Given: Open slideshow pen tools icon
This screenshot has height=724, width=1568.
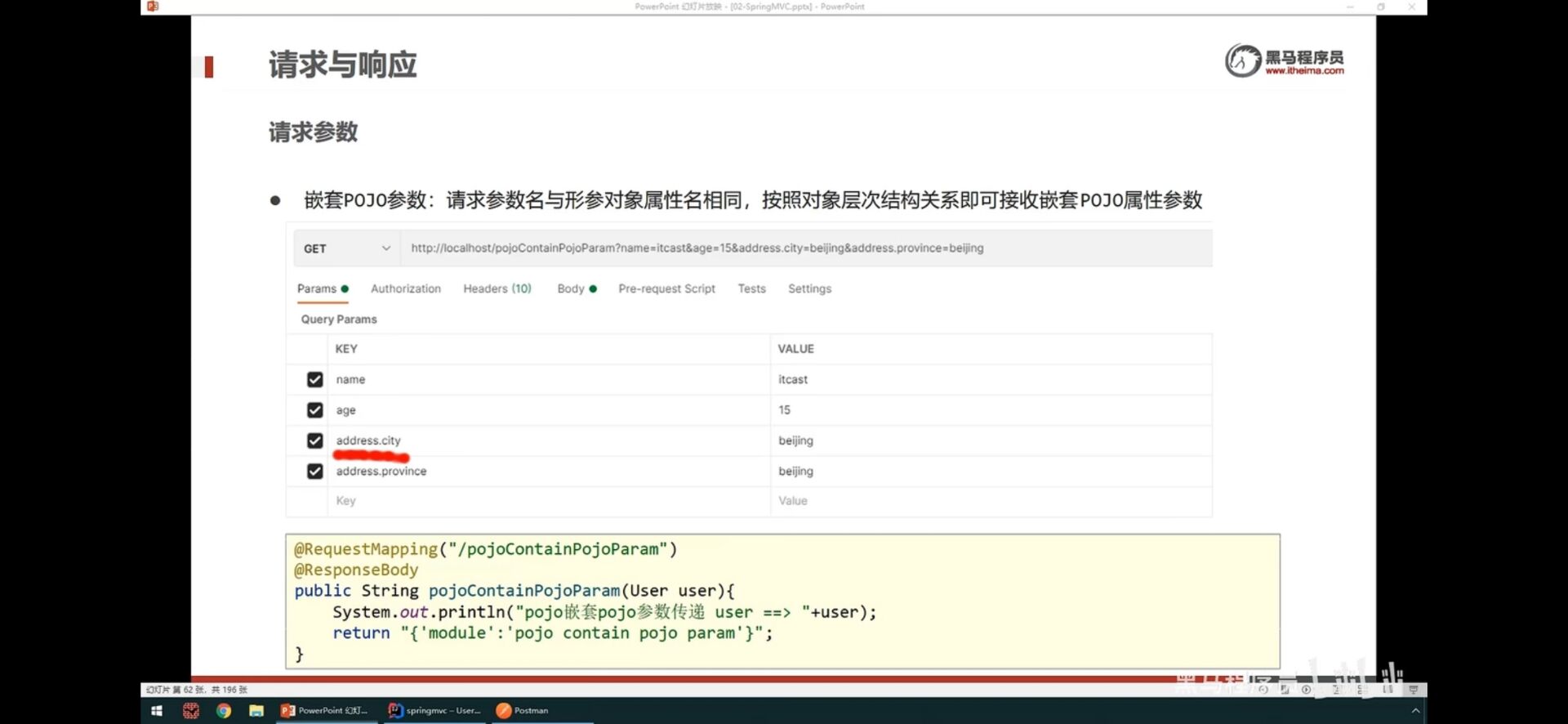Looking at the screenshot, I should click(1285, 690).
